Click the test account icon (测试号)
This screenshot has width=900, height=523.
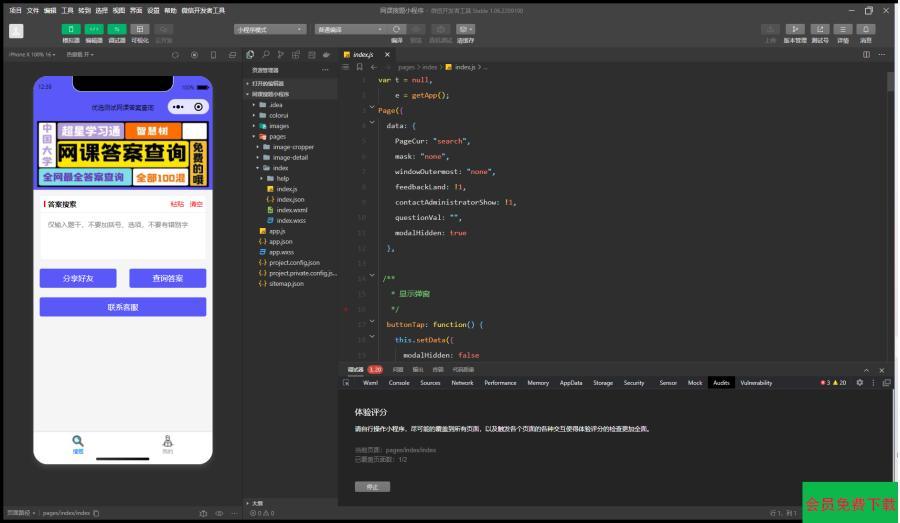pos(820,29)
